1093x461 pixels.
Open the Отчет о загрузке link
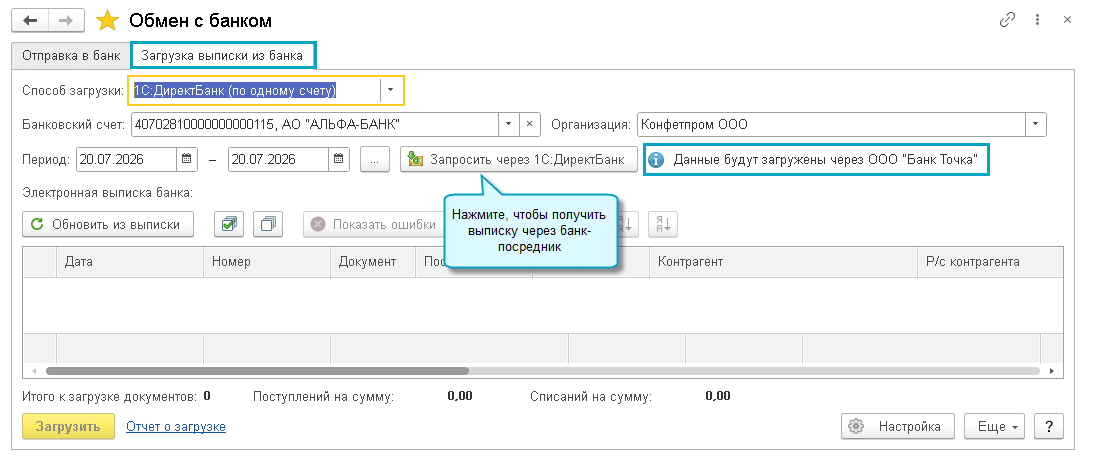(176, 426)
